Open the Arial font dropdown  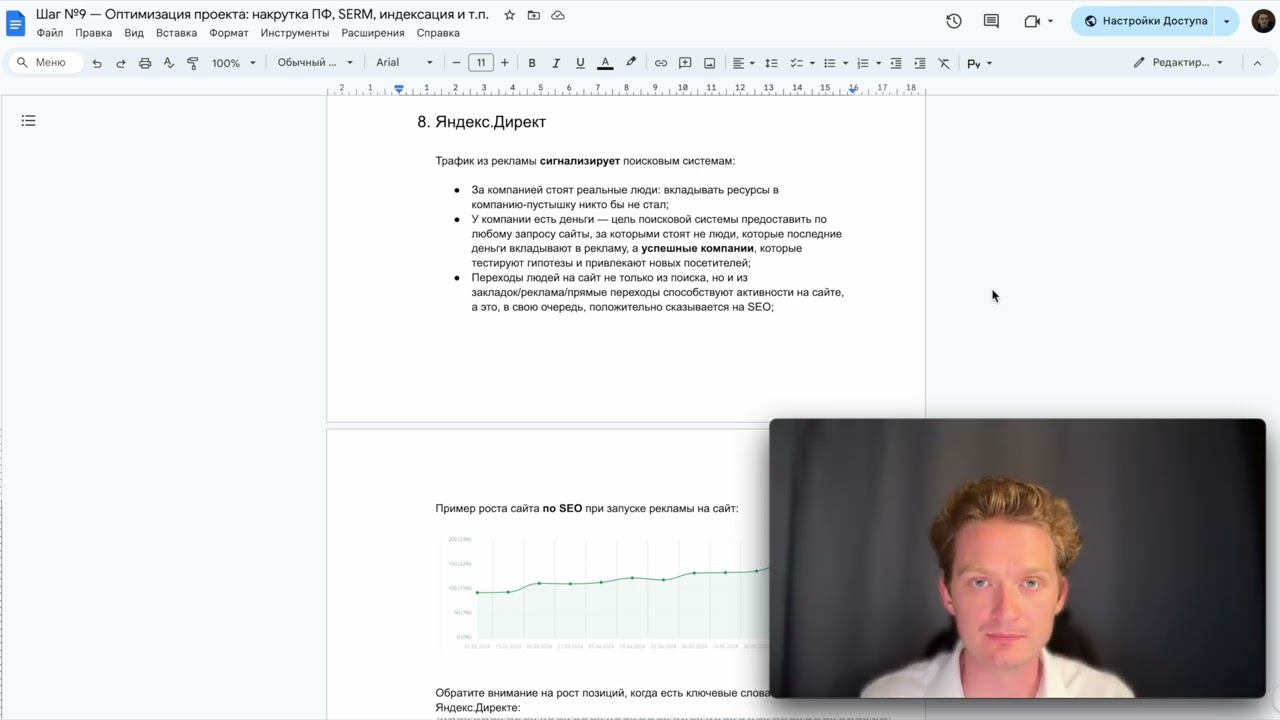tap(404, 63)
